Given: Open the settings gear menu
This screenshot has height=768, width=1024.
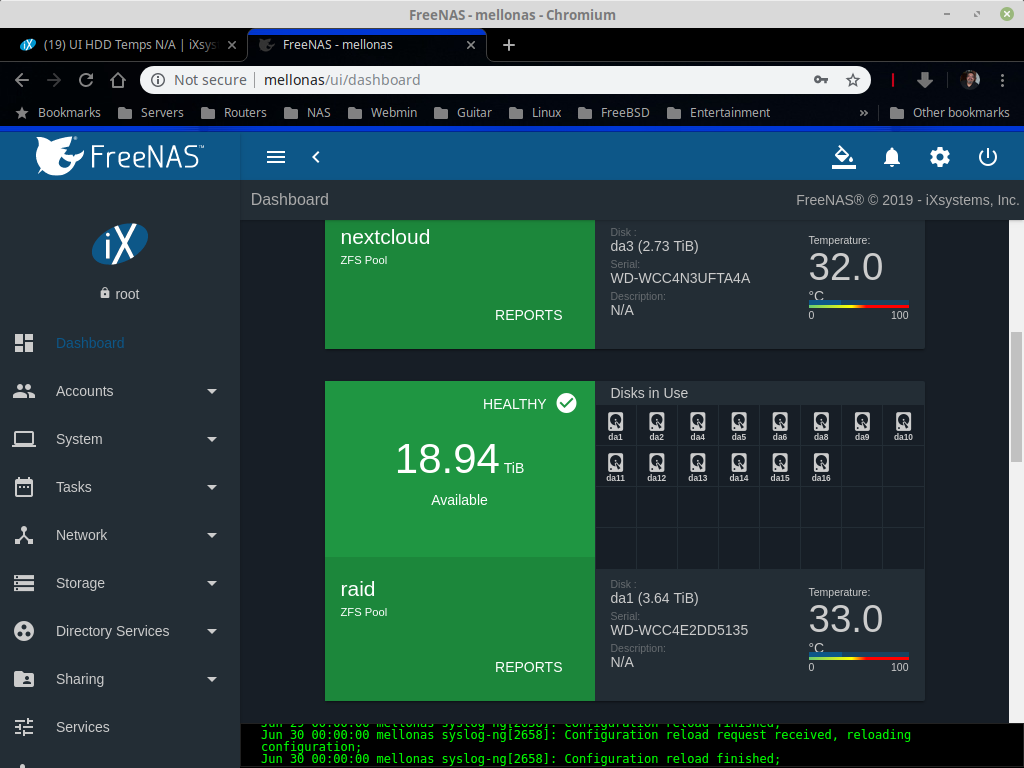Looking at the screenshot, I should (x=940, y=157).
